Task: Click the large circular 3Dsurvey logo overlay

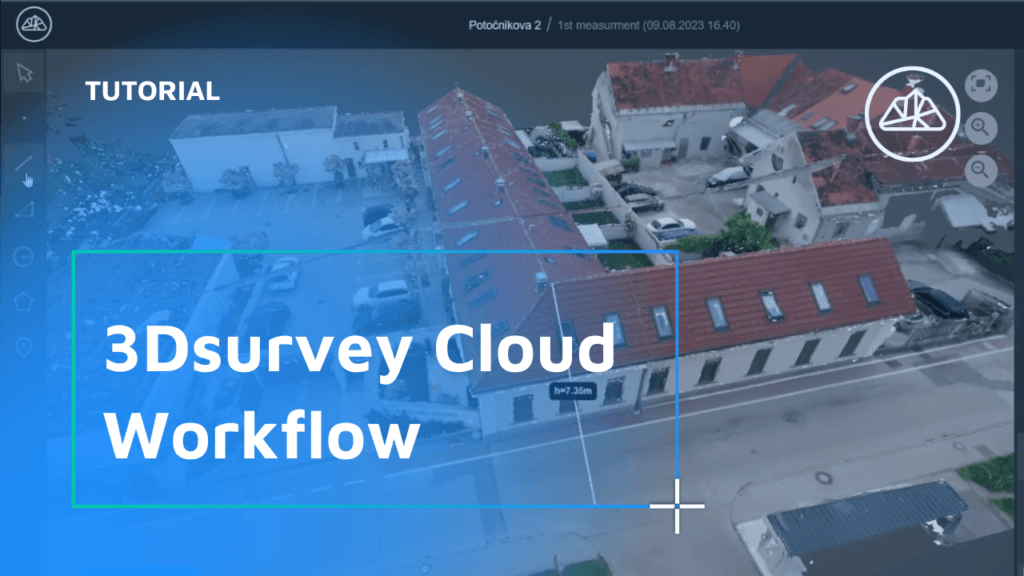Action: click(907, 113)
